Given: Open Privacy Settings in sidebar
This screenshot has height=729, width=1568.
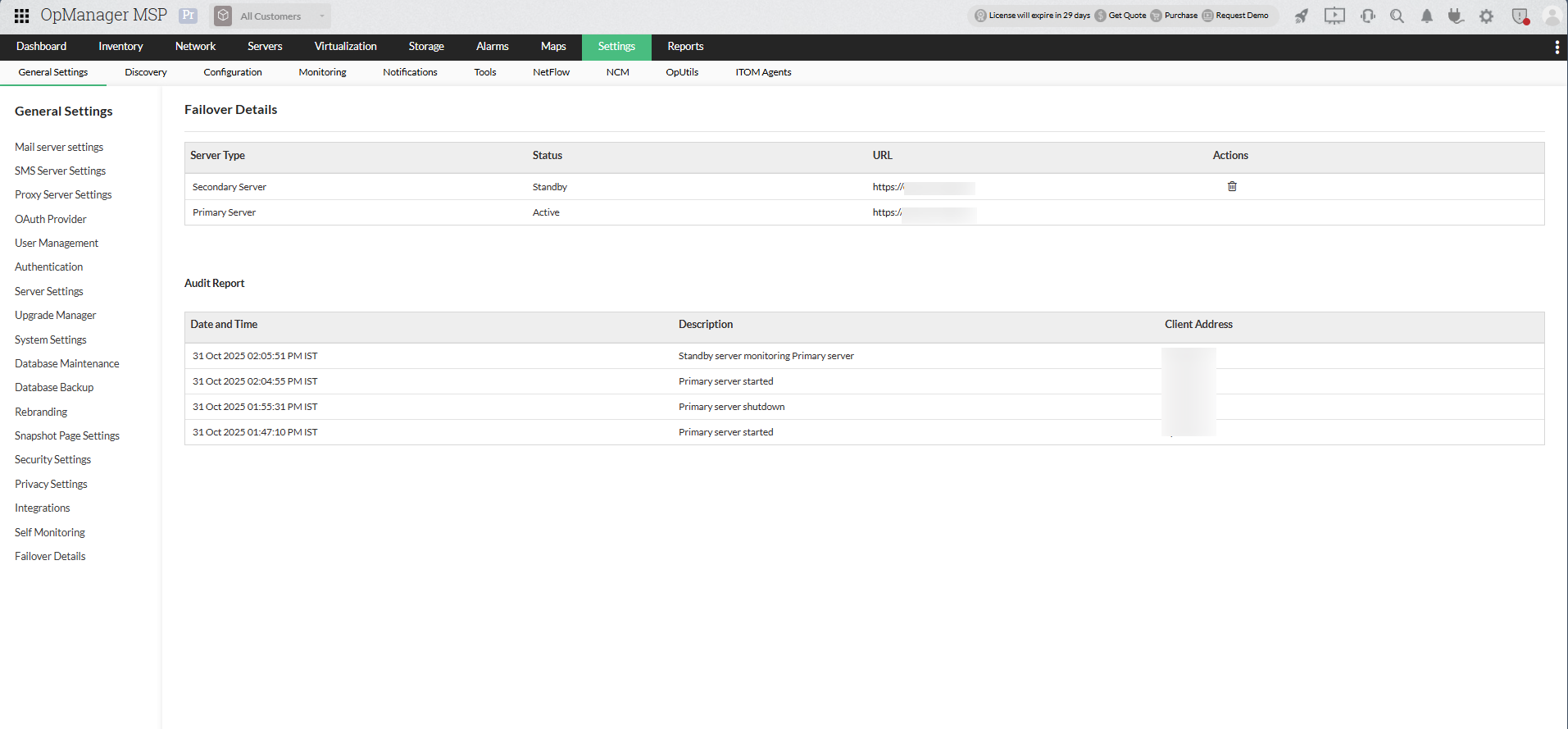Looking at the screenshot, I should pyautogui.click(x=51, y=485).
